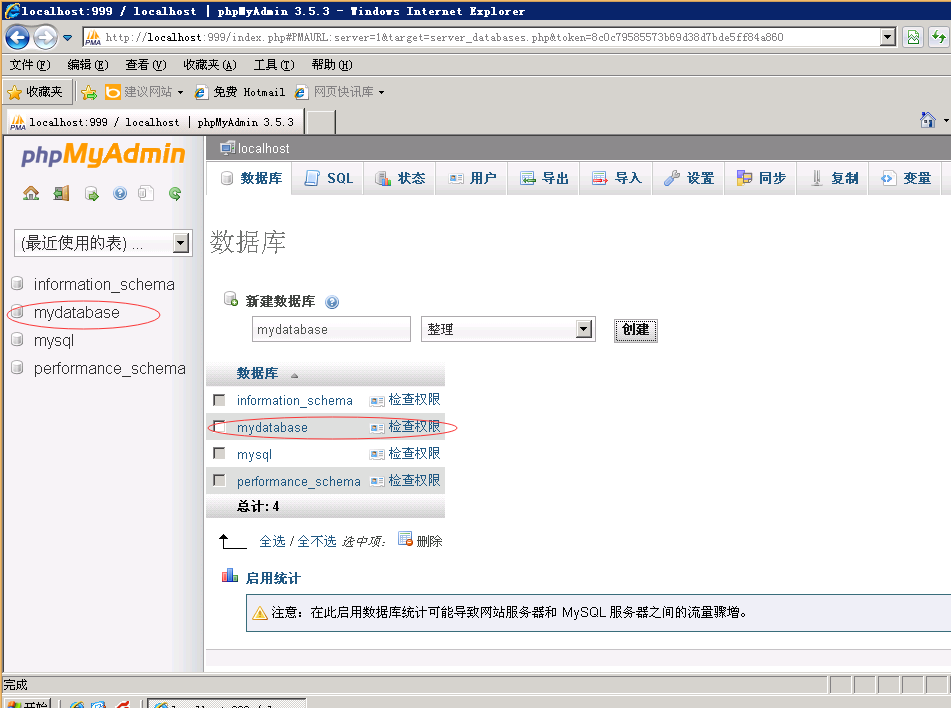951x708 pixels.
Task: Open the 变量 variables tab
Action: point(905,178)
